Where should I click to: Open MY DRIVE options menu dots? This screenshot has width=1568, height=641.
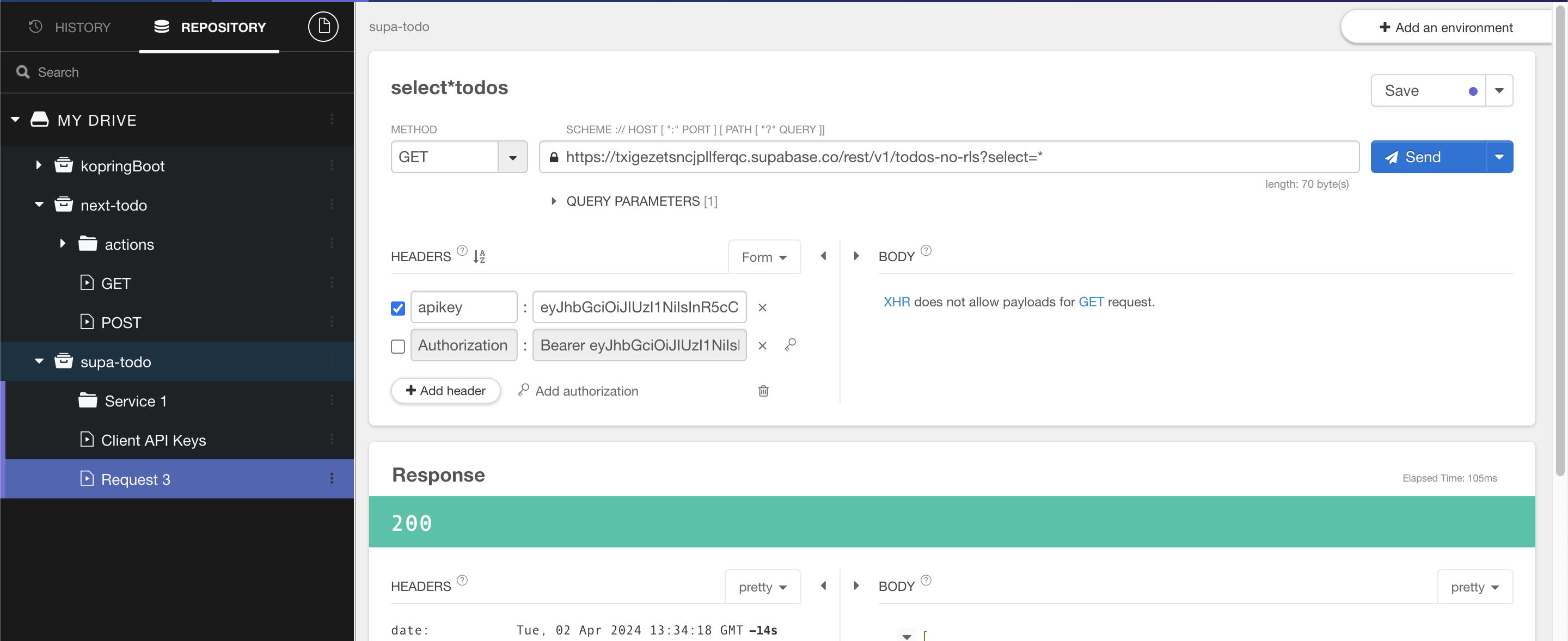[332, 120]
